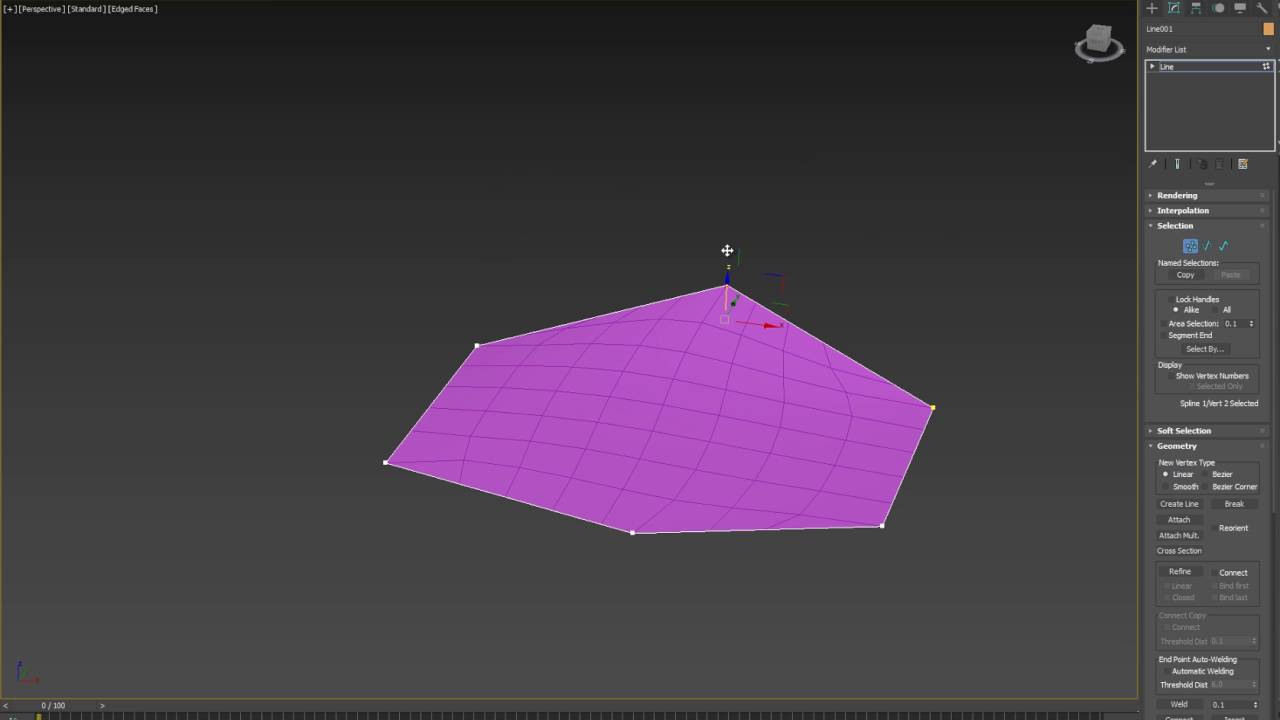Click the Weld button
This screenshot has height=720, width=1280.
point(1179,704)
